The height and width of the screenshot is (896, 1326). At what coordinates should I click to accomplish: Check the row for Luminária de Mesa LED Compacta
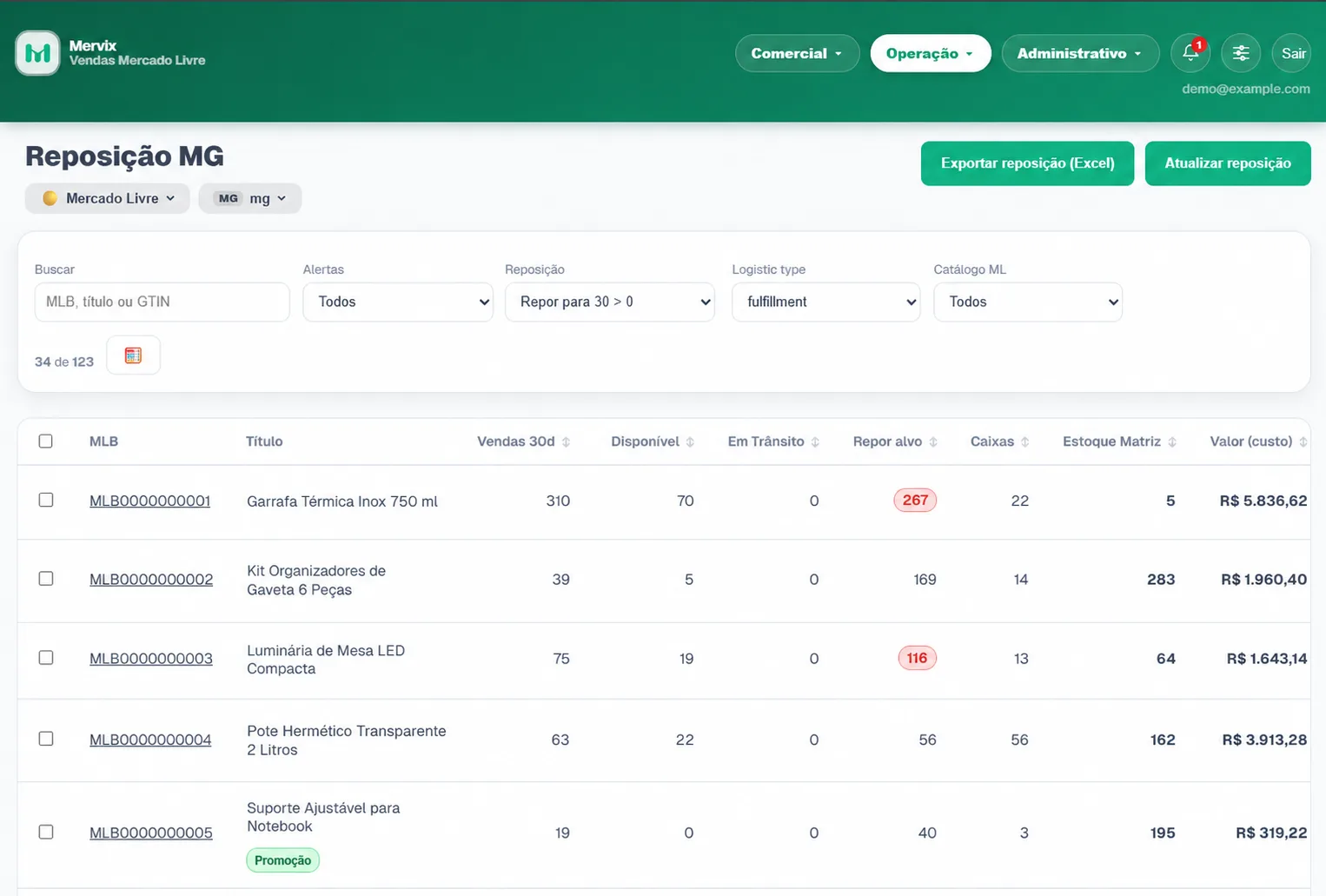click(46, 658)
